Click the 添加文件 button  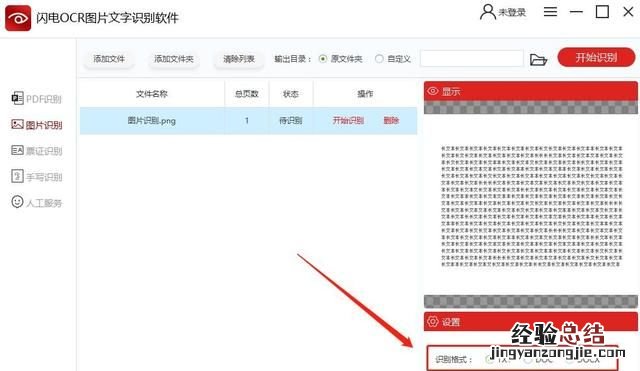click(x=109, y=59)
